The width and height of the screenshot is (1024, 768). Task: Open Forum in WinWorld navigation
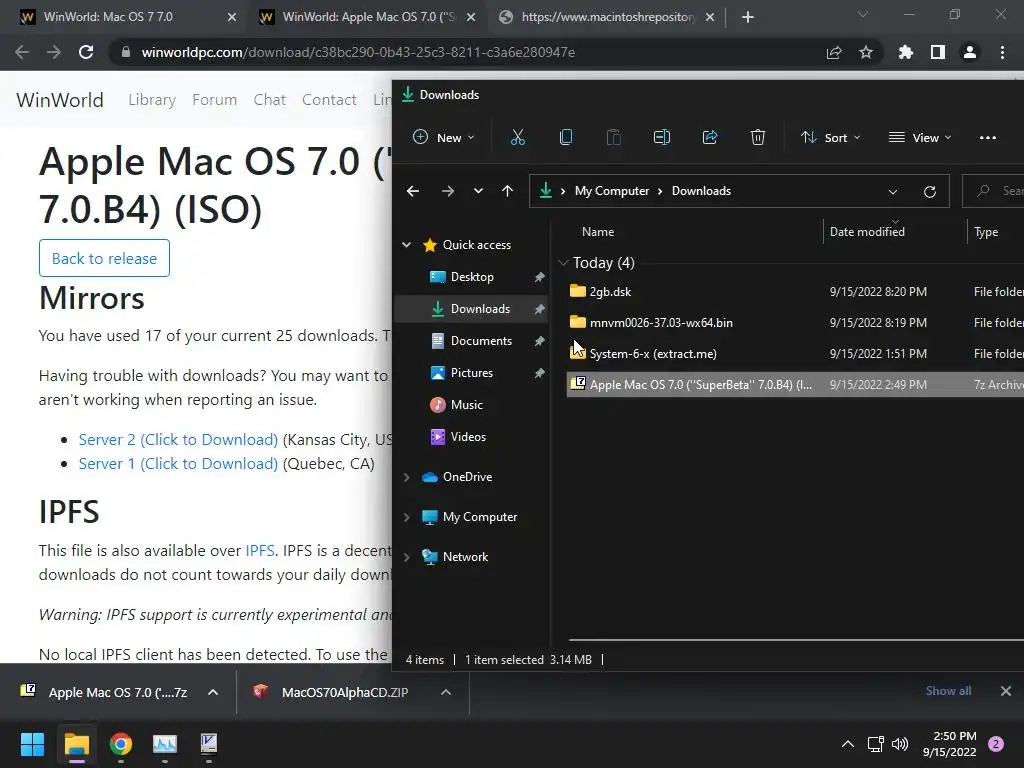tap(214, 100)
